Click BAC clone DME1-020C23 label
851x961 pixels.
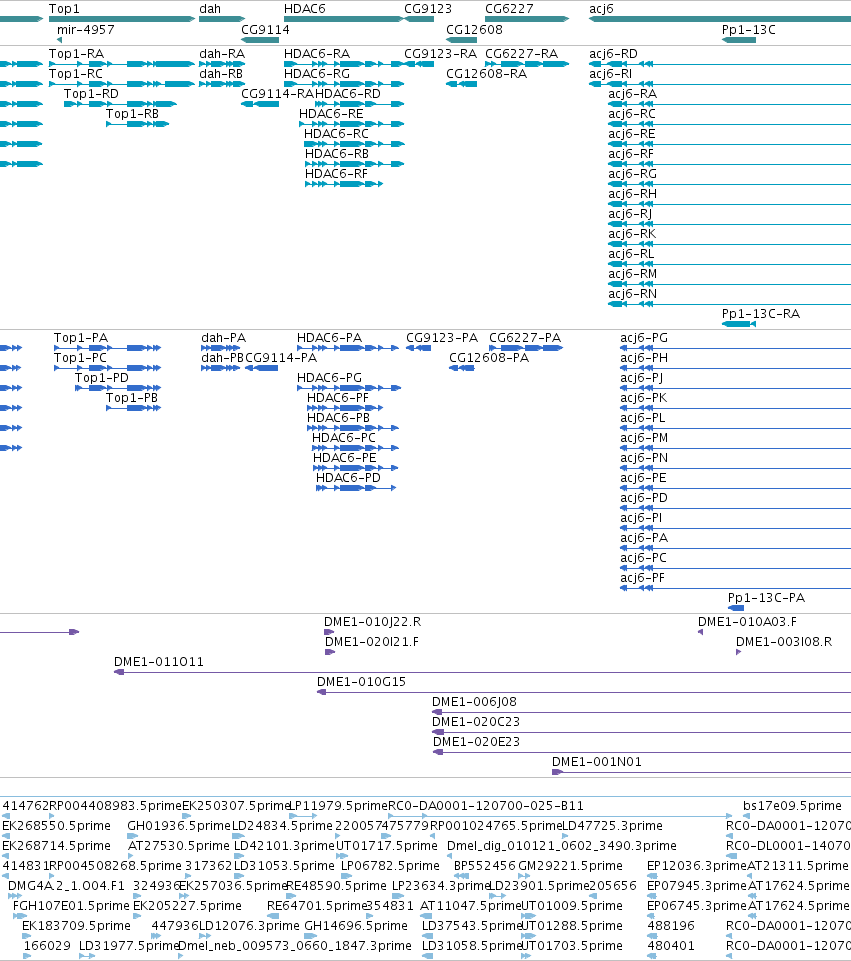(476, 721)
